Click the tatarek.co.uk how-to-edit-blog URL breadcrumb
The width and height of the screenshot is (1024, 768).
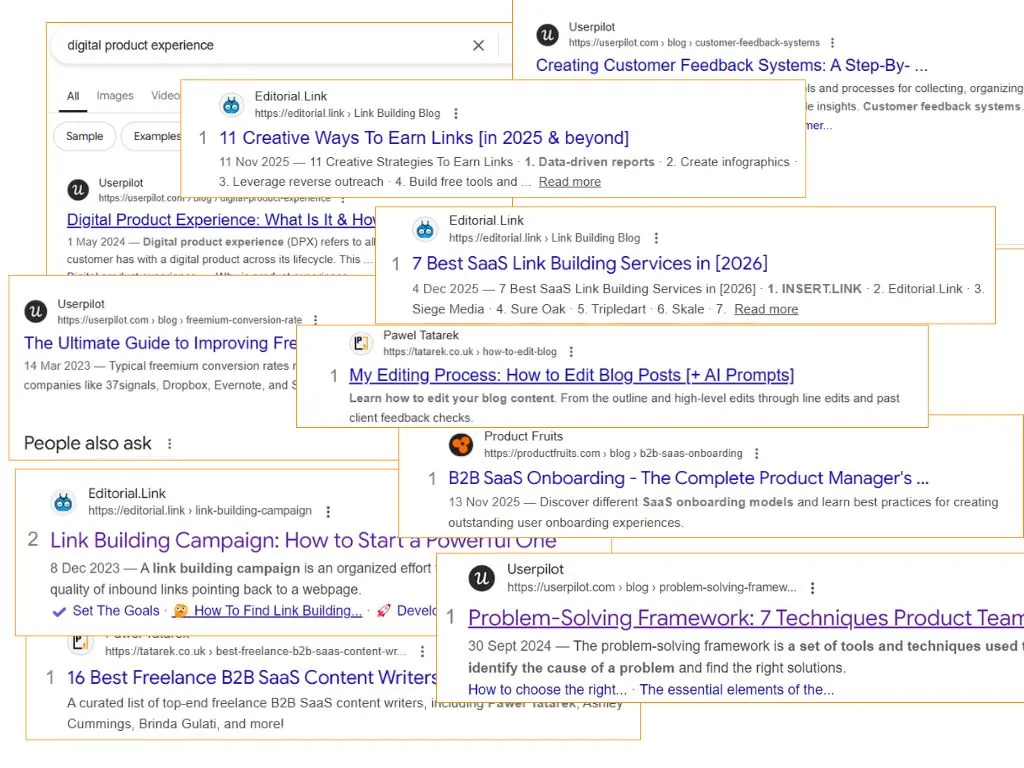[x=470, y=351]
